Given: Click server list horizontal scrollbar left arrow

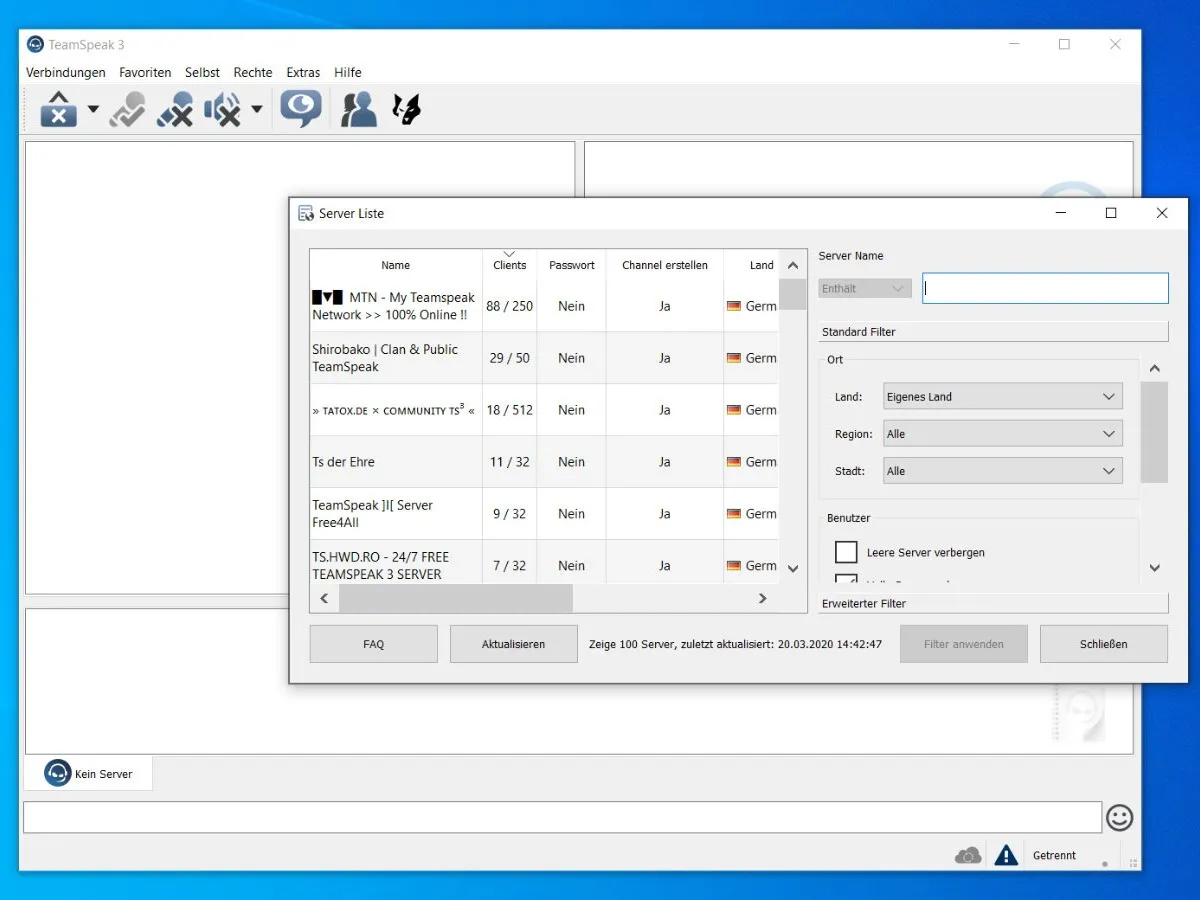Looking at the screenshot, I should [x=324, y=598].
